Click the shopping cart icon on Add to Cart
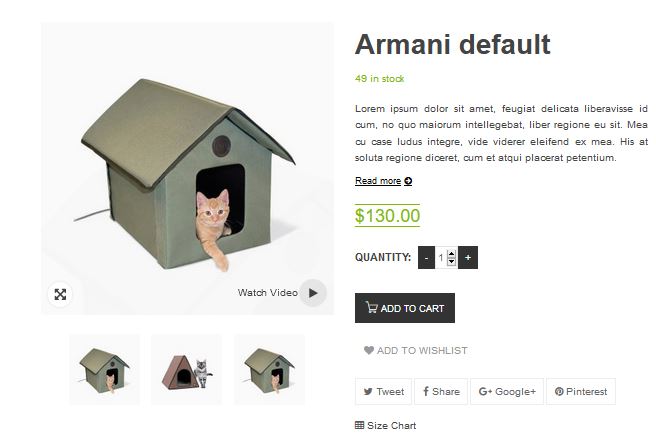This screenshot has height=440, width=656. pyautogui.click(x=371, y=307)
